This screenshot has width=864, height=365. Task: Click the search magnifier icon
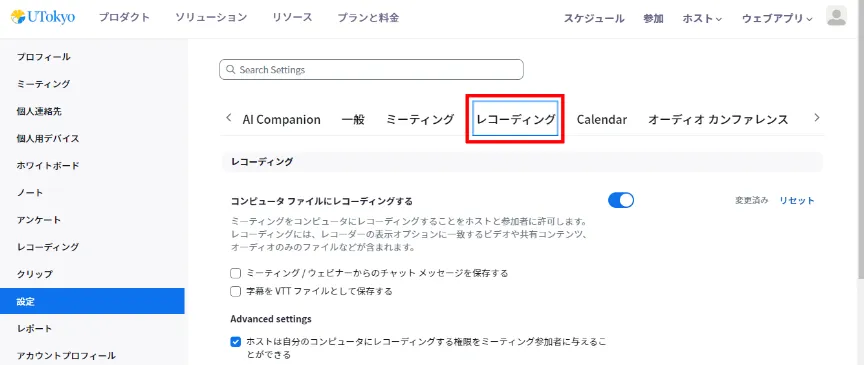(x=230, y=70)
